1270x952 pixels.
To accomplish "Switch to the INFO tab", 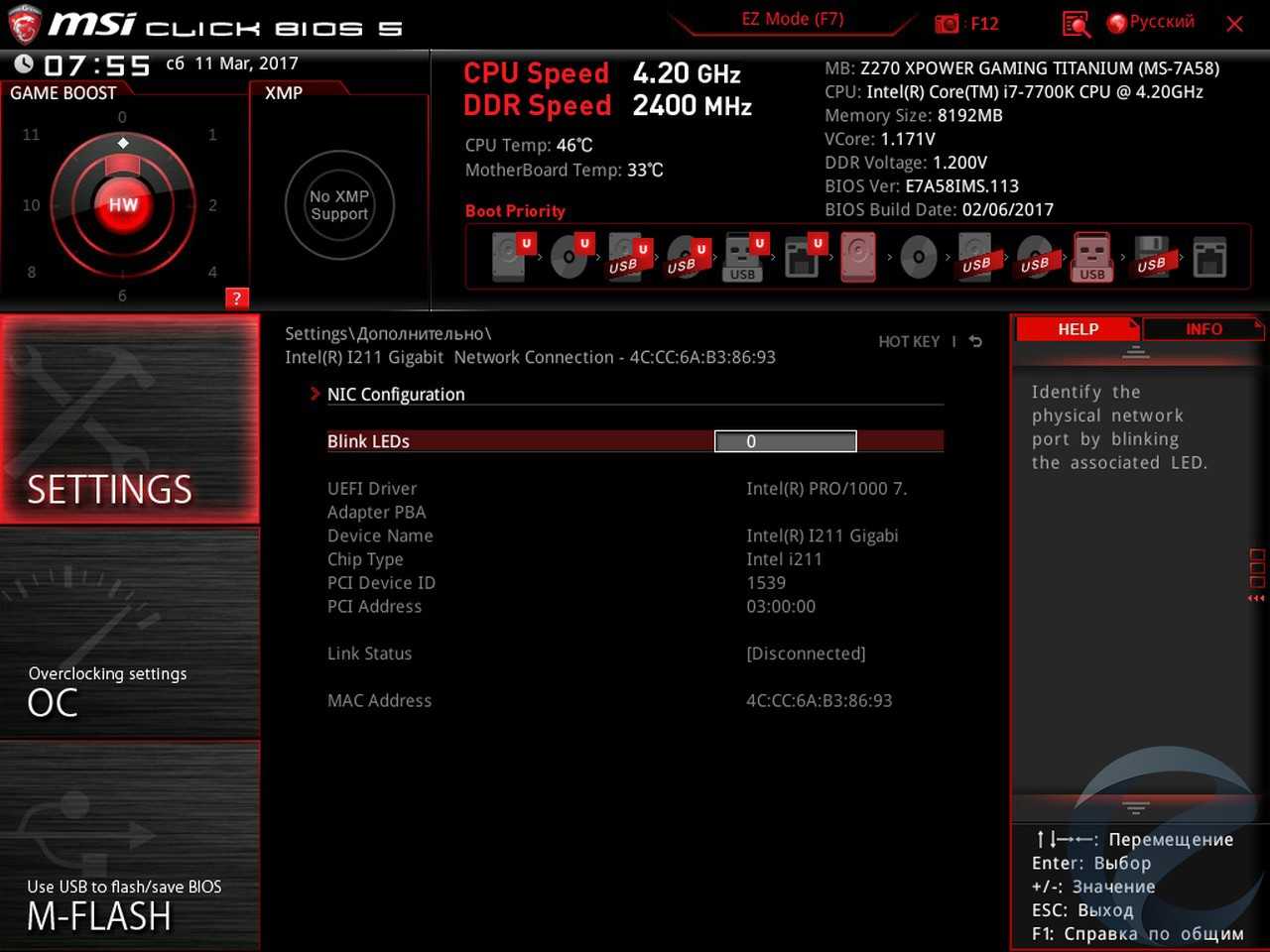I will (1203, 329).
